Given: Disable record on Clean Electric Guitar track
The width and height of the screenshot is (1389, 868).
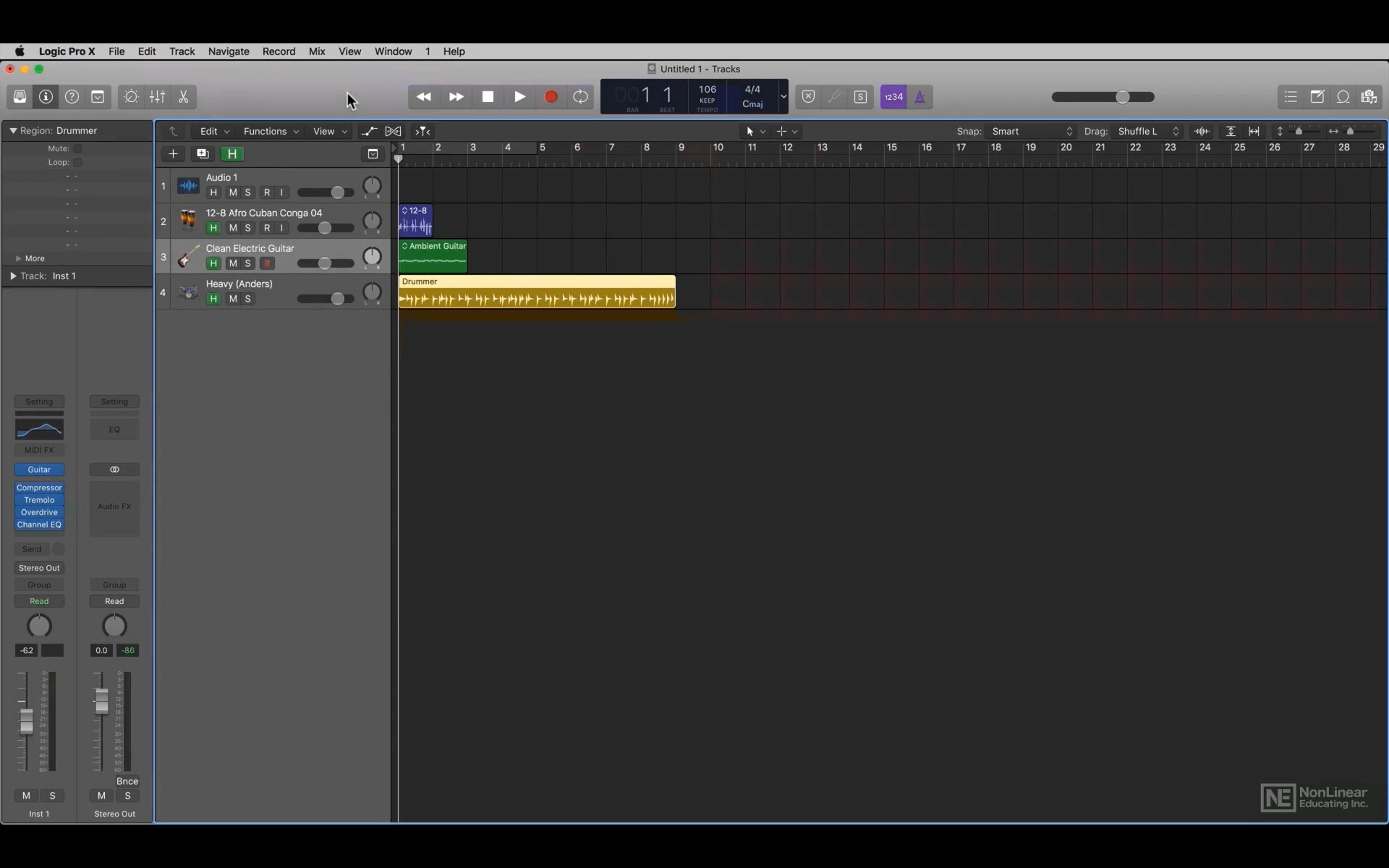Looking at the screenshot, I should pos(267,263).
